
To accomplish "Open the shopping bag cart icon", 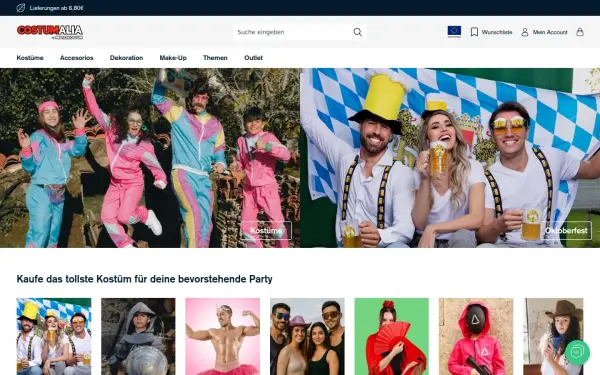I will 580,32.
